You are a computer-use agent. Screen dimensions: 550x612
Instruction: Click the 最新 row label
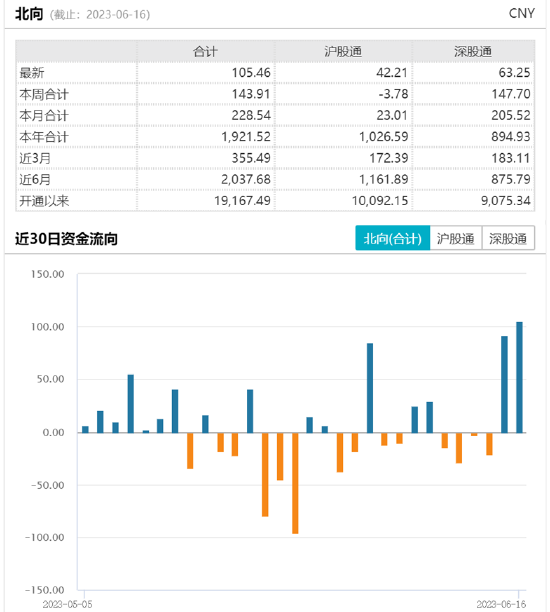tap(32, 73)
